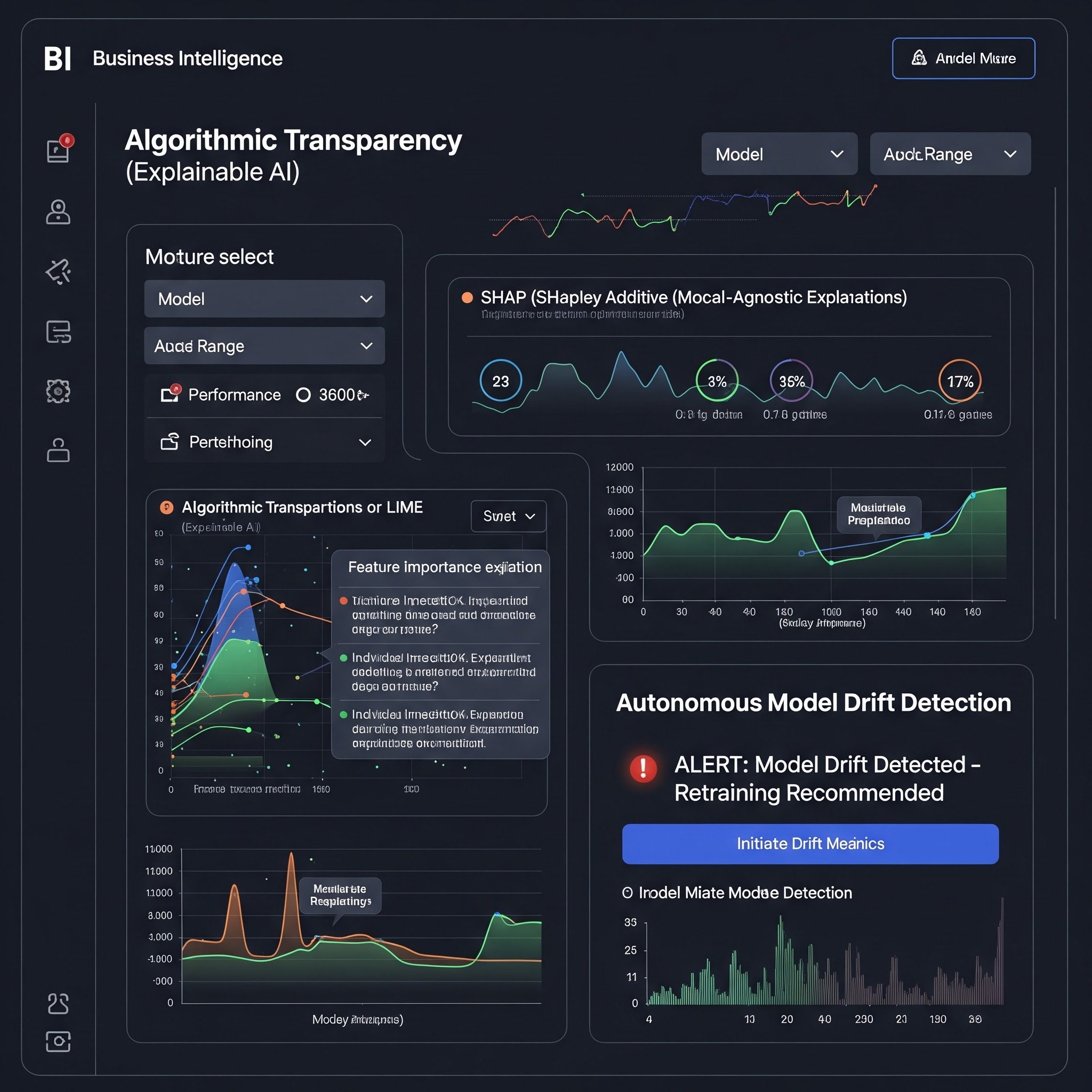Click the lock icon in sidebar
The width and height of the screenshot is (1092, 1092).
[58, 450]
